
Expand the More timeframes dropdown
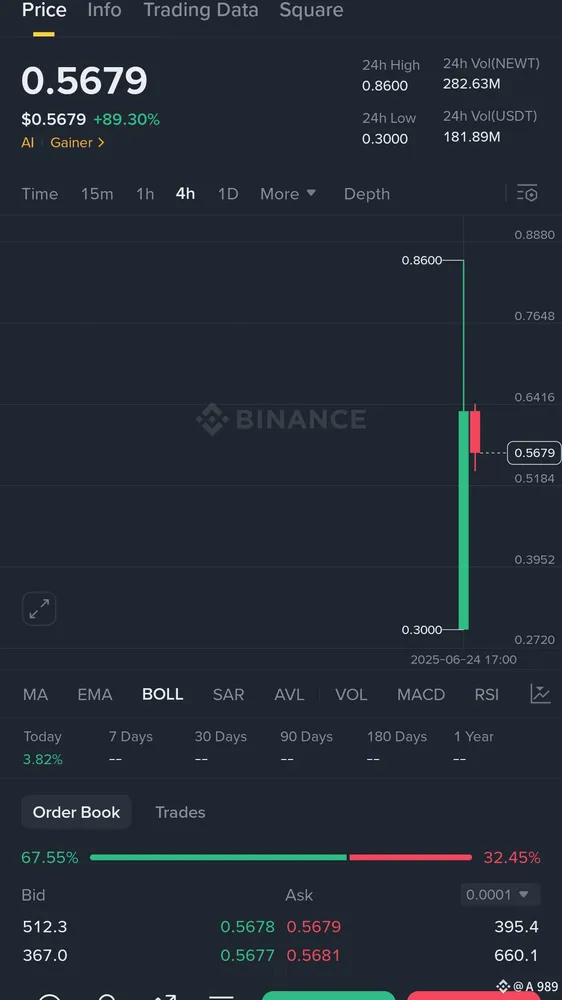288,194
